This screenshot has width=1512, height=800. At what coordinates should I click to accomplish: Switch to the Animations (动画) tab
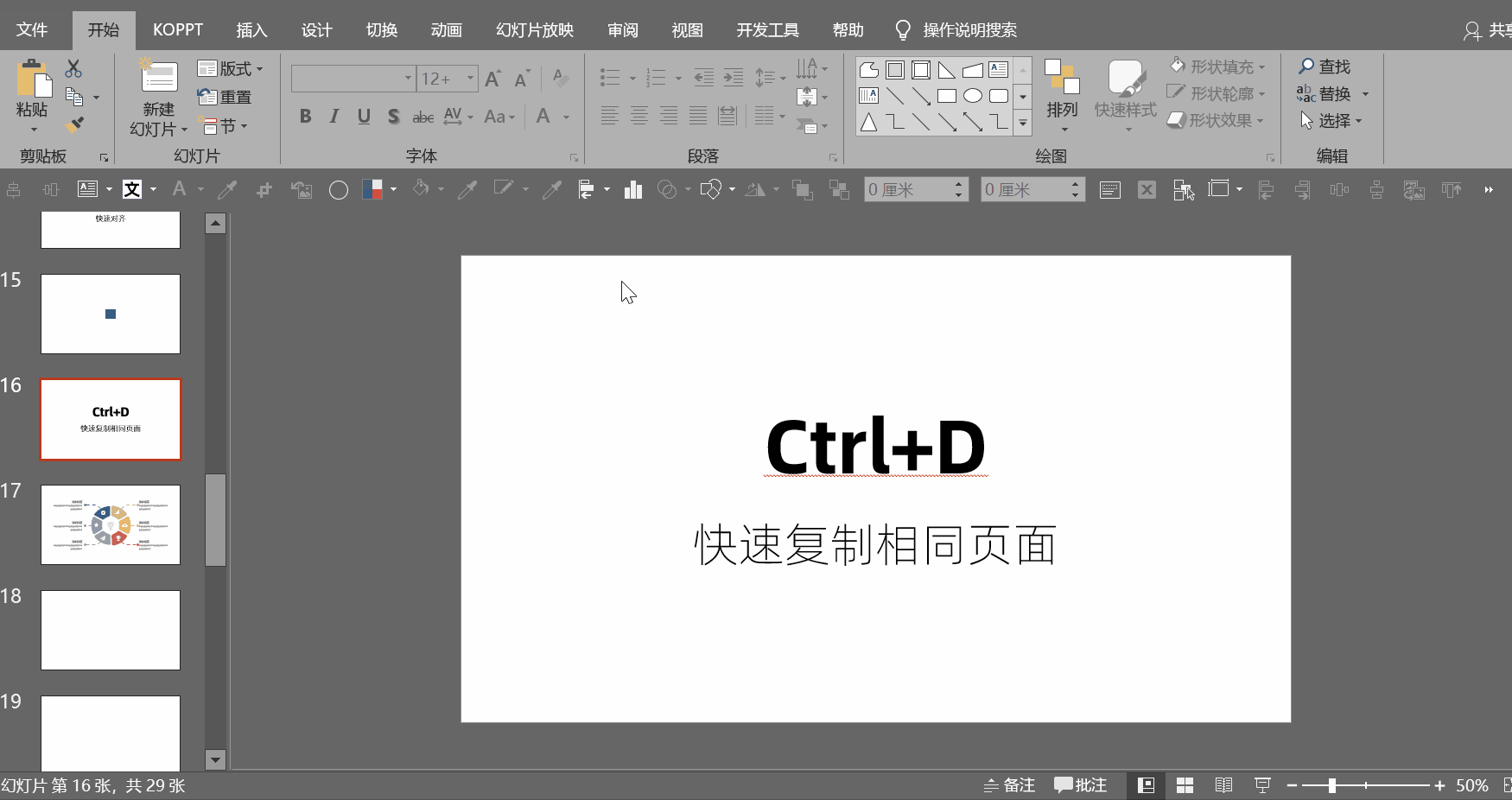pos(446,30)
